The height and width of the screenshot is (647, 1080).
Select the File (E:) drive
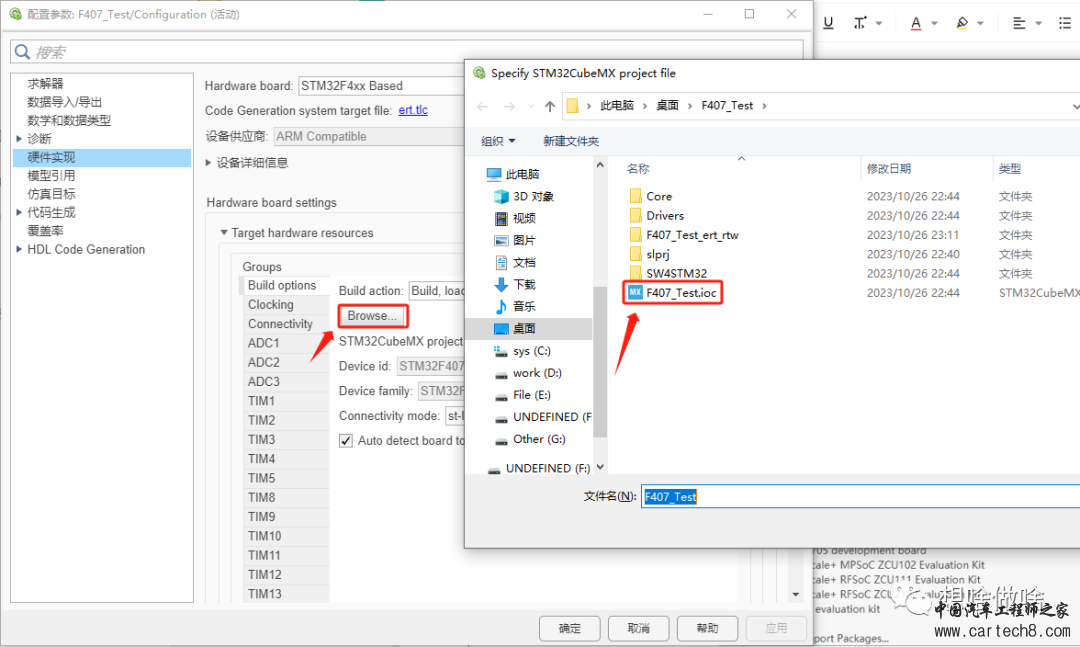click(x=523, y=395)
